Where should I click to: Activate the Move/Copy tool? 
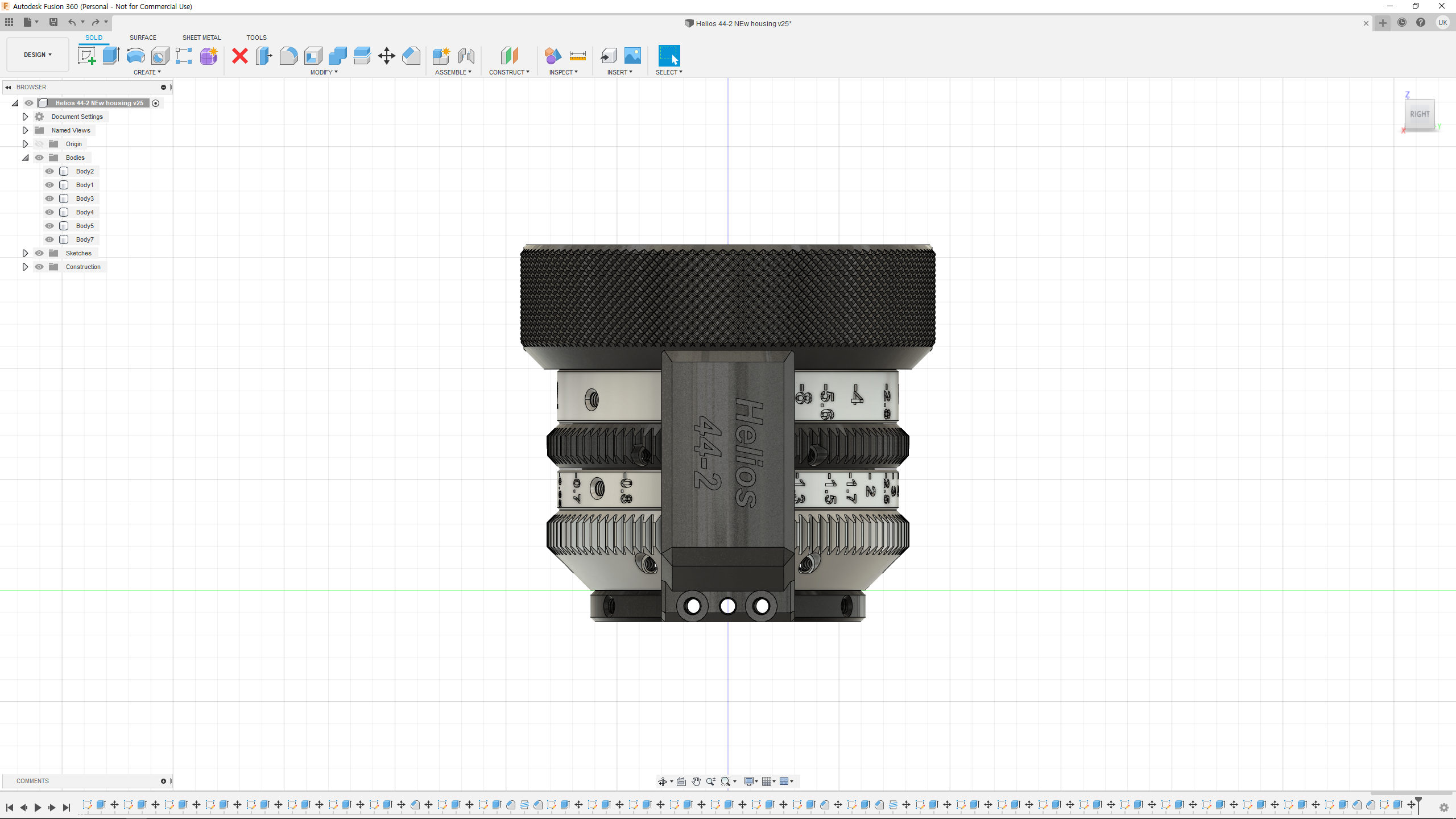[x=386, y=56]
